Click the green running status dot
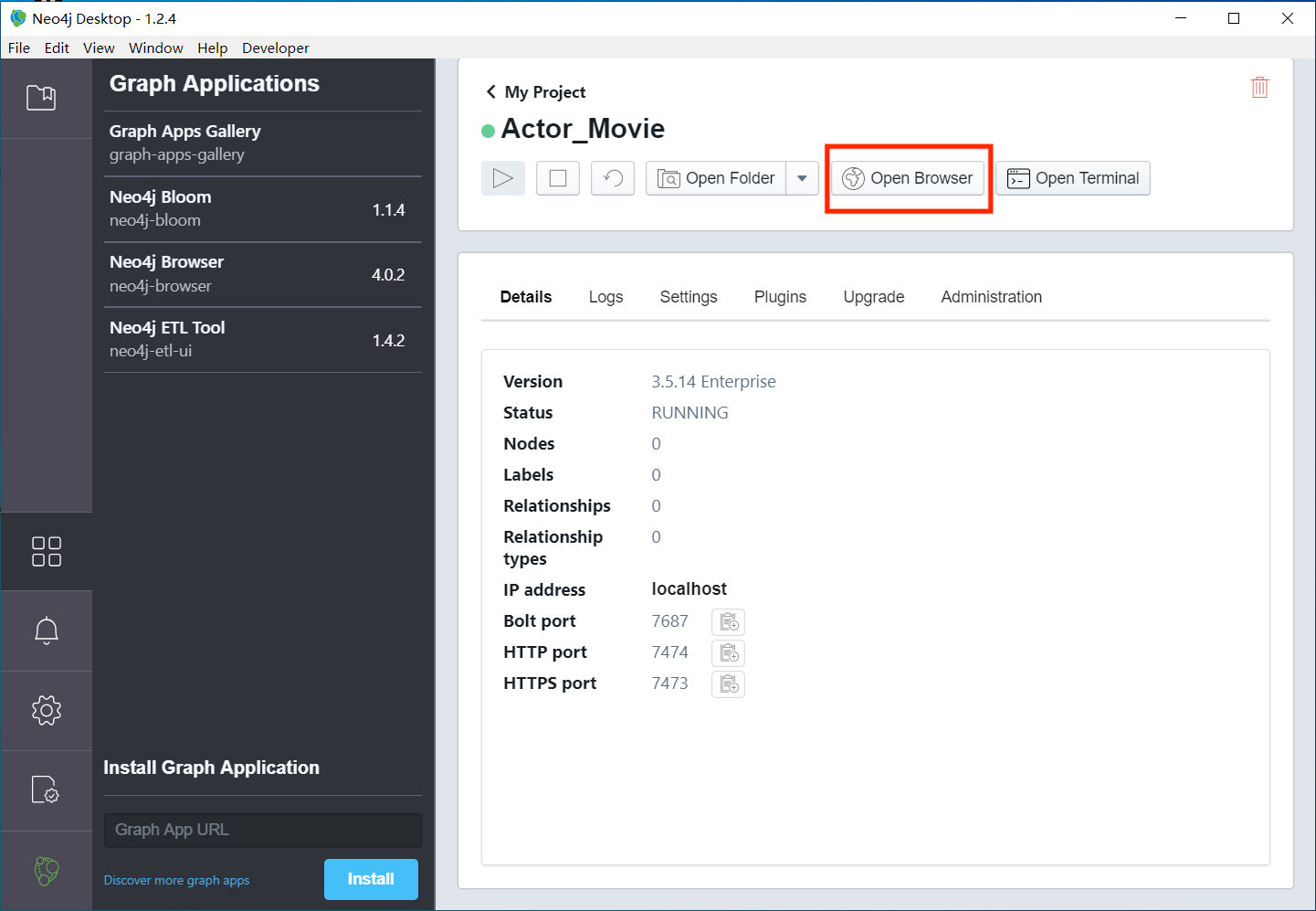1316x911 pixels. [489, 132]
